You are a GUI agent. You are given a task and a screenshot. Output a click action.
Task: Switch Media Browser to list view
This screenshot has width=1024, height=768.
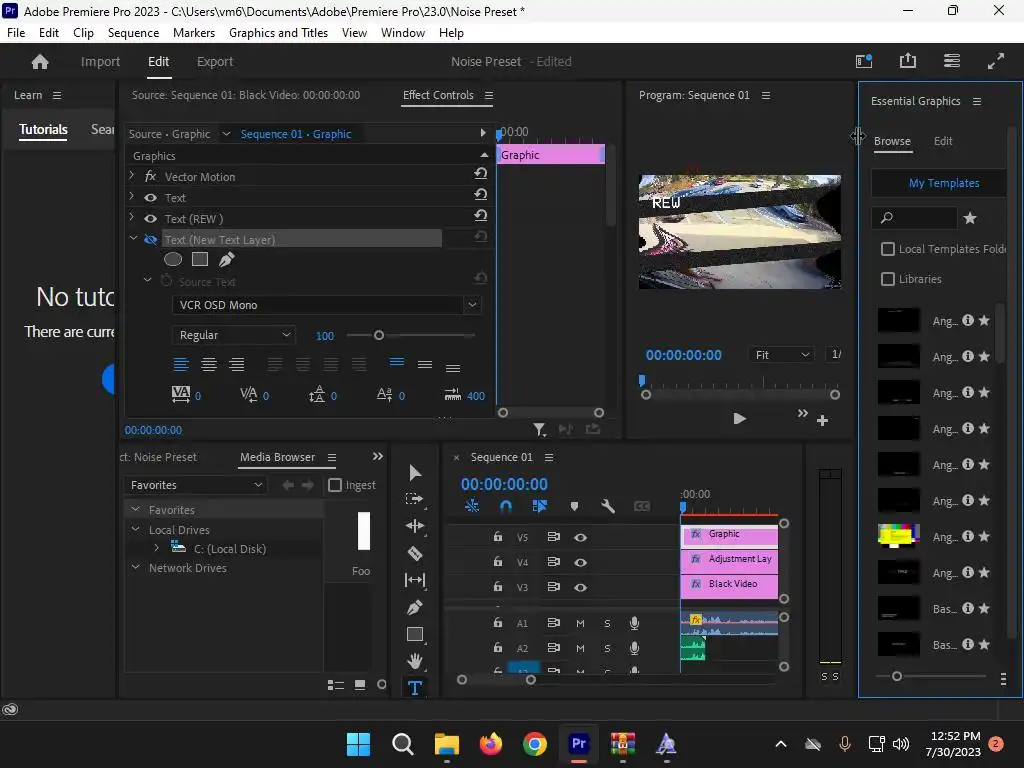[x=336, y=685]
